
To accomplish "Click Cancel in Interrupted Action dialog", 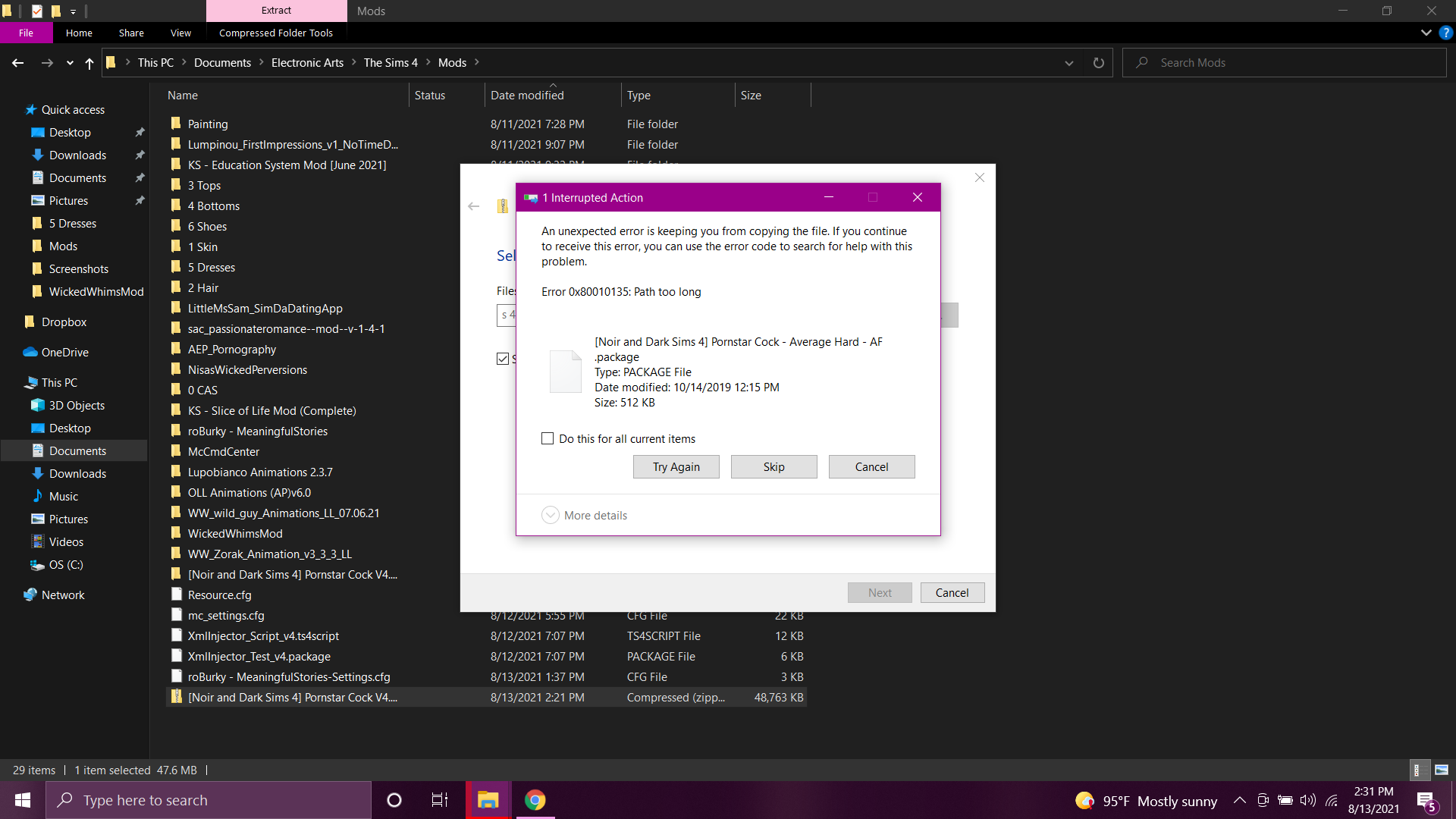I will [x=871, y=467].
